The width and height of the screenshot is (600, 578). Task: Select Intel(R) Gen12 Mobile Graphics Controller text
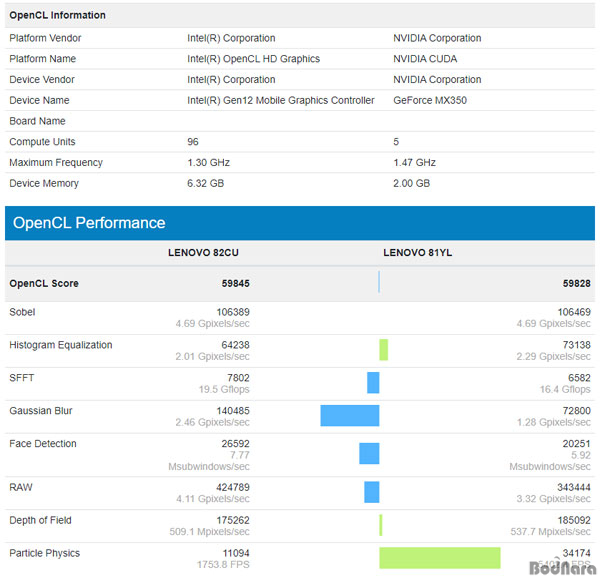click(x=280, y=100)
